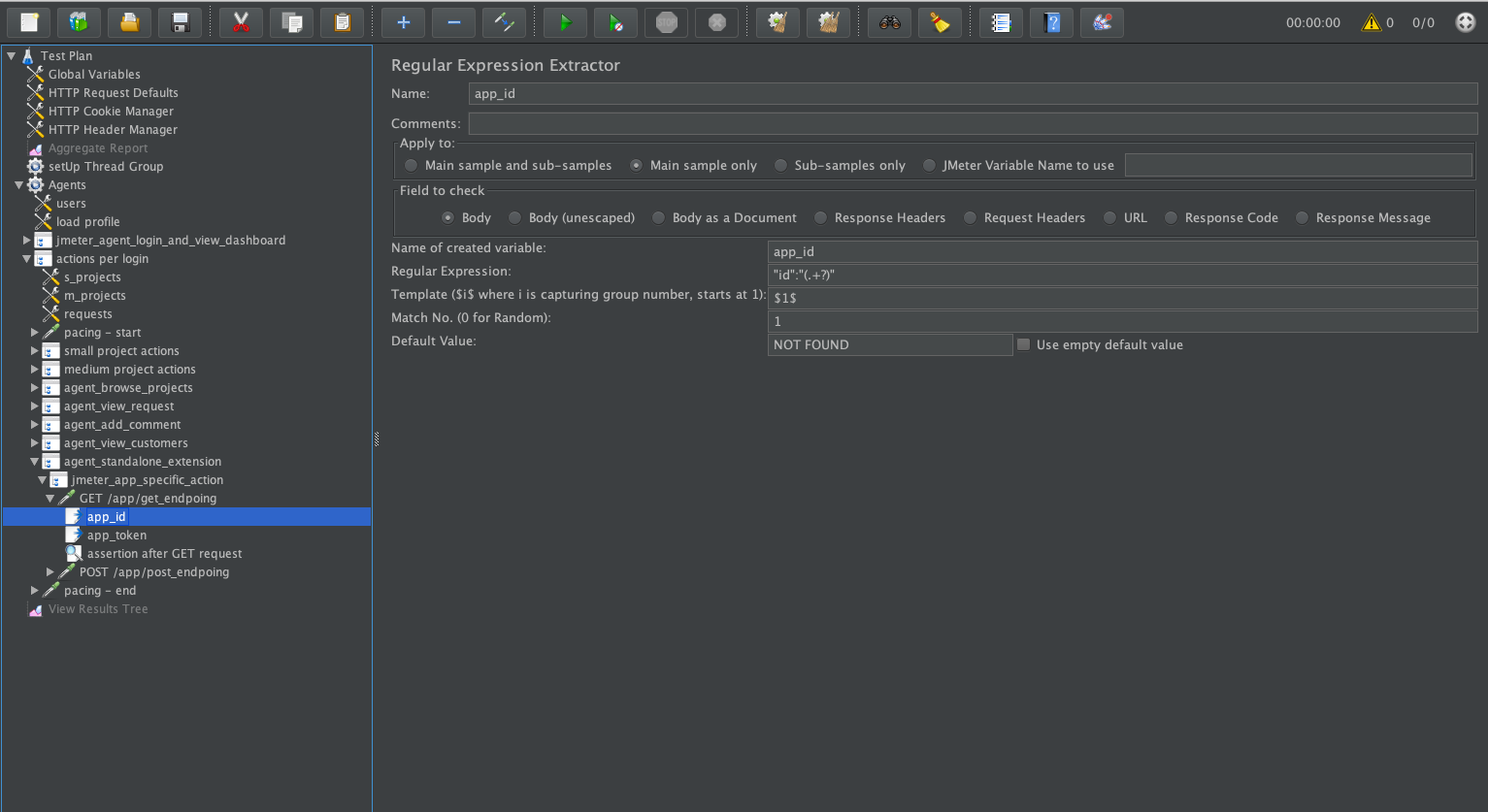Choose Response Headers as field to check
Image resolution: width=1488 pixels, height=812 pixels.
tap(820, 217)
